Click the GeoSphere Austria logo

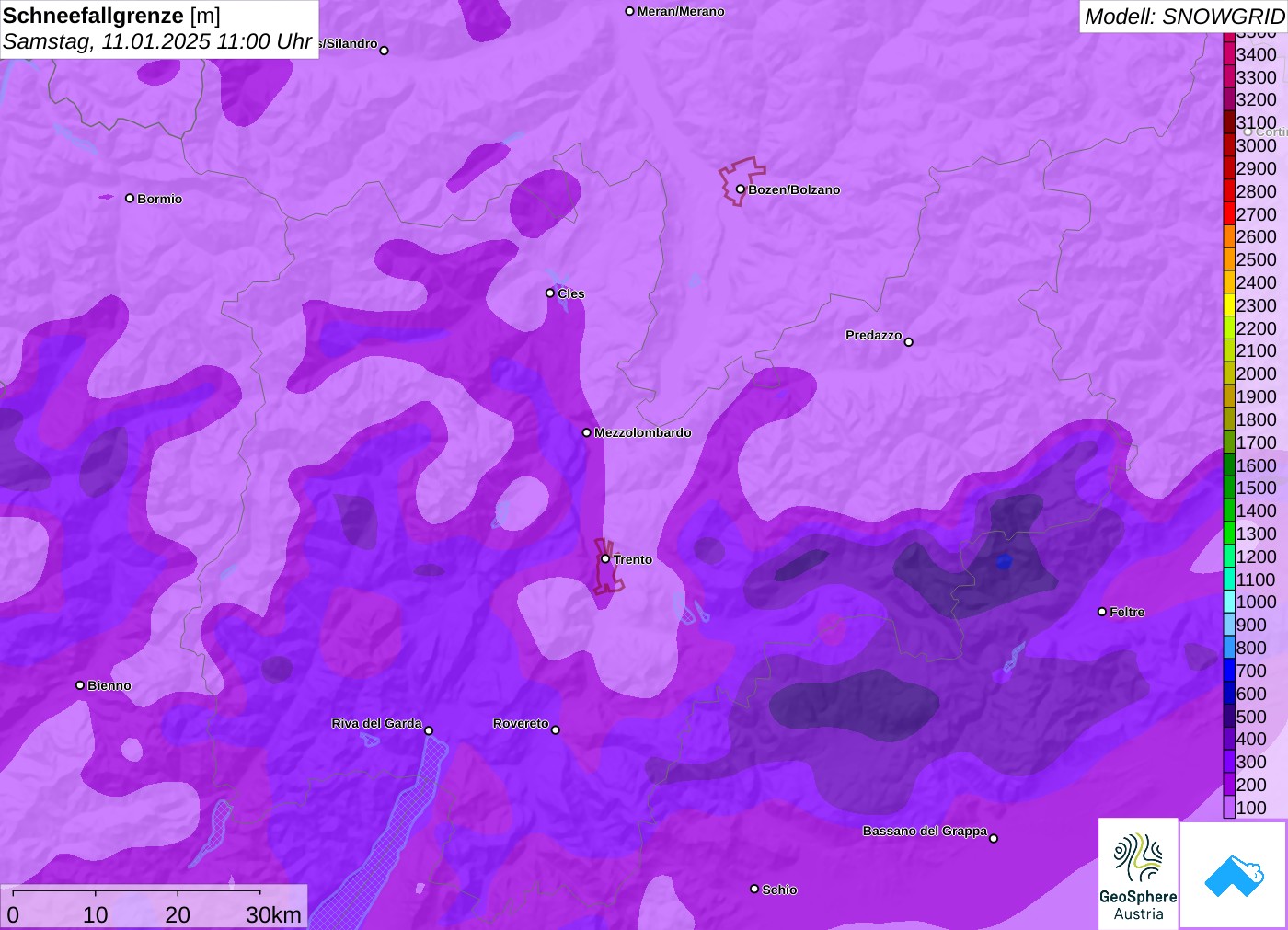pos(1138,872)
